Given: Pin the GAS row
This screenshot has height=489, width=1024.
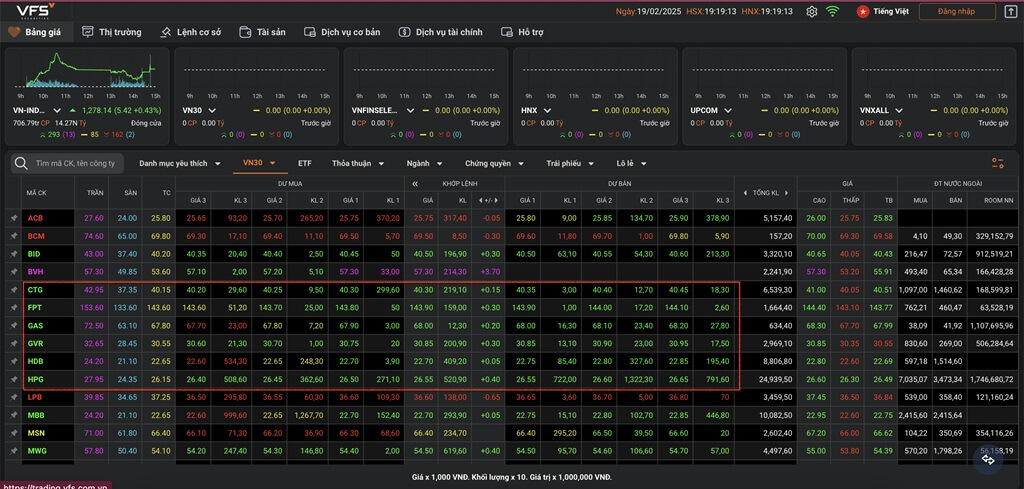Looking at the screenshot, I should (13, 325).
